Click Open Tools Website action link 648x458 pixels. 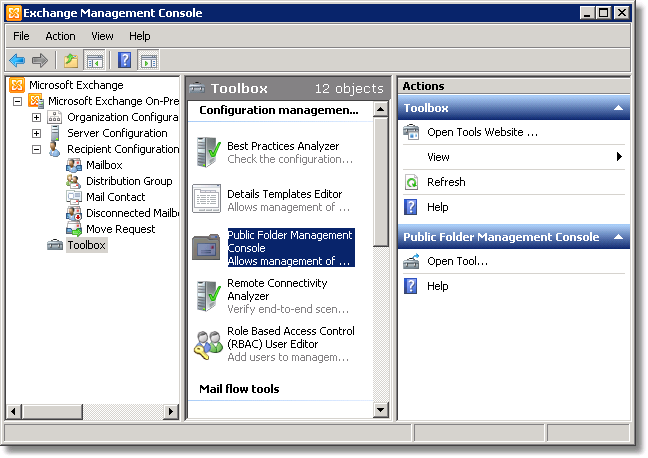tap(482, 132)
